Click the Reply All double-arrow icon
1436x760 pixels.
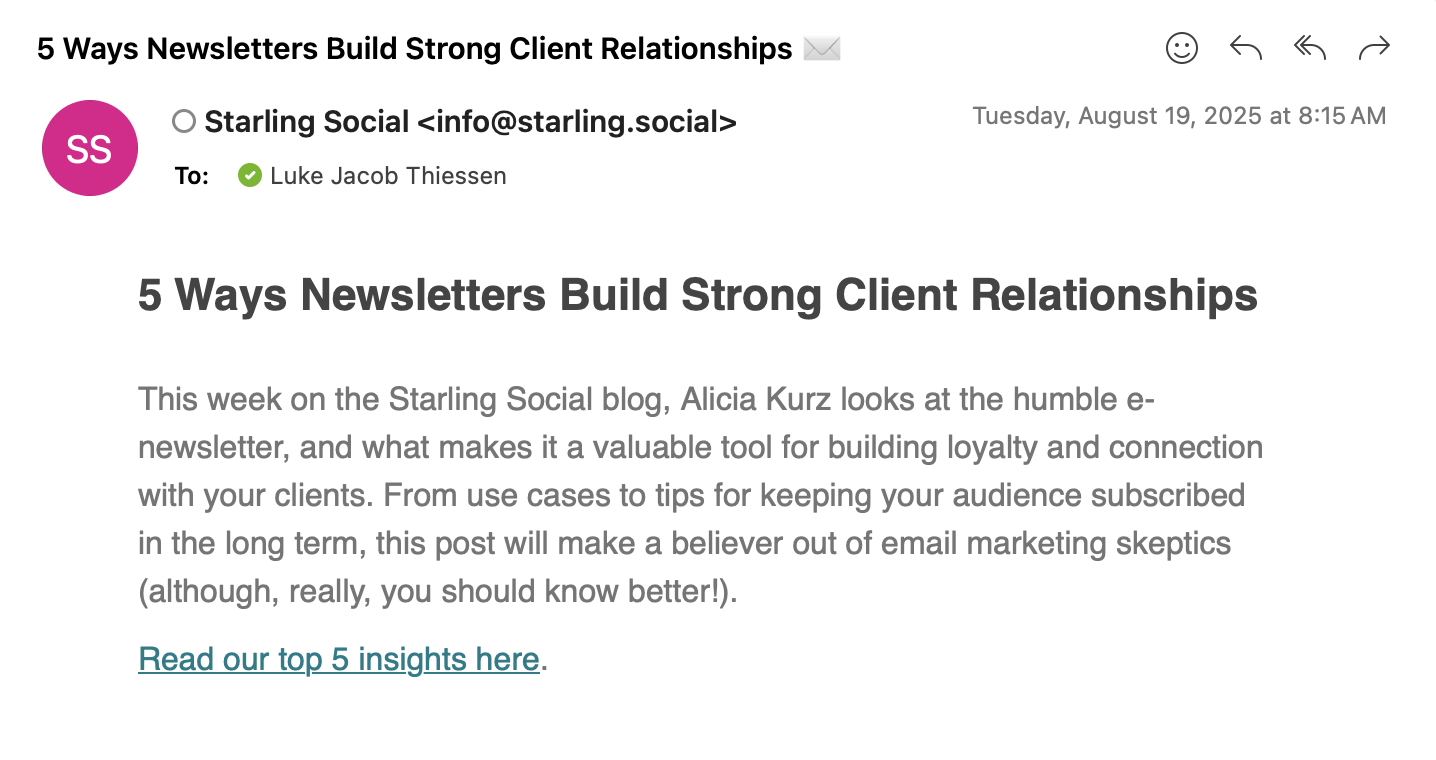point(1309,48)
